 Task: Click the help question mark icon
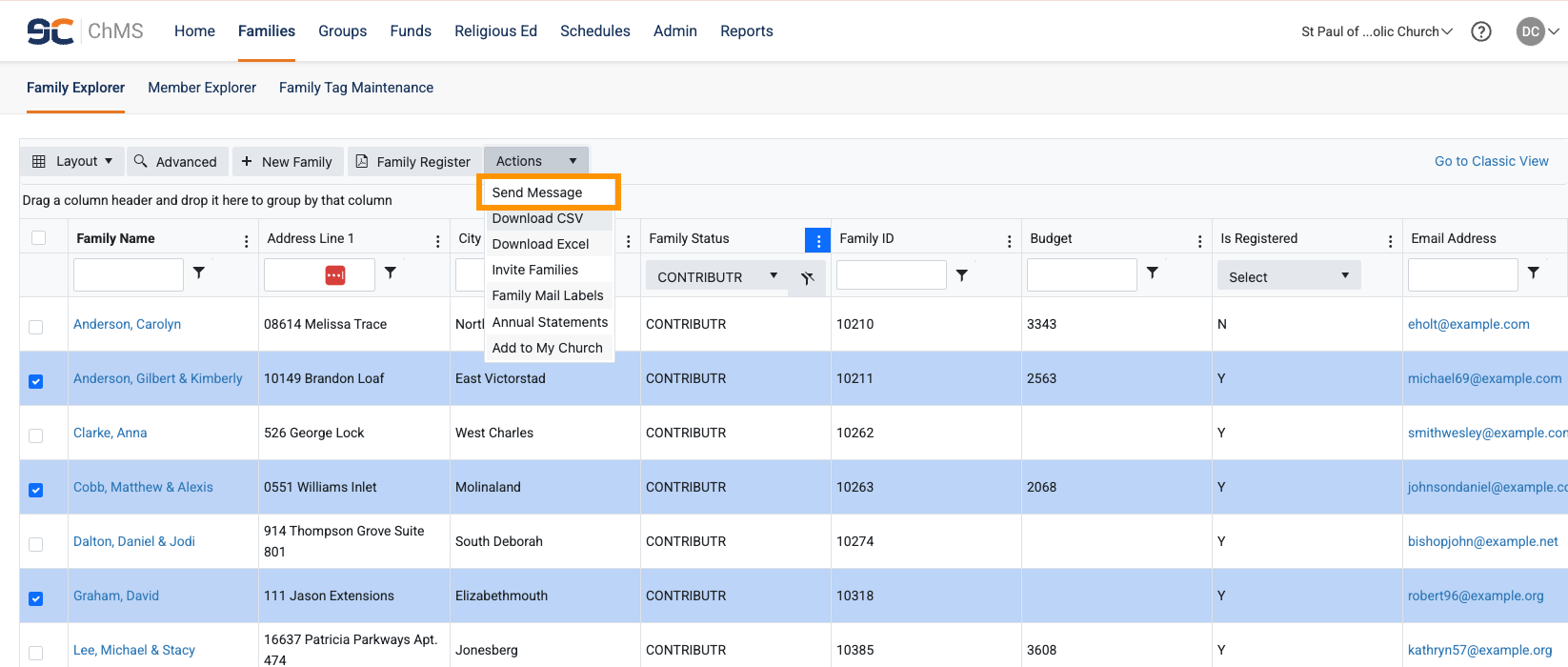pos(1480,31)
